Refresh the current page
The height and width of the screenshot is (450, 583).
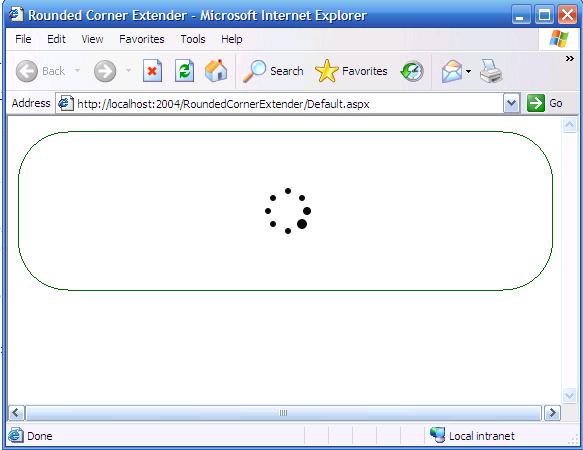[x=184, y=71]
